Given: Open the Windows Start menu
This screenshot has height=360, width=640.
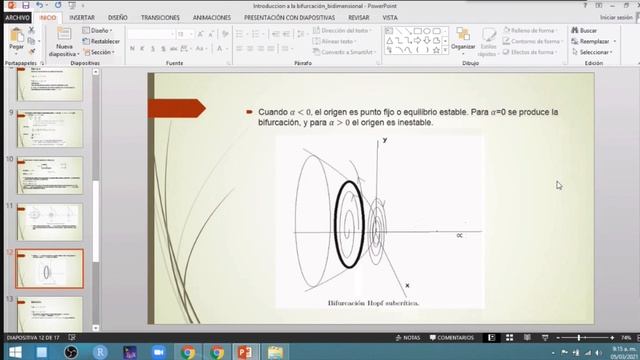Looking at the screenshot, I should (x=16, y=352).
